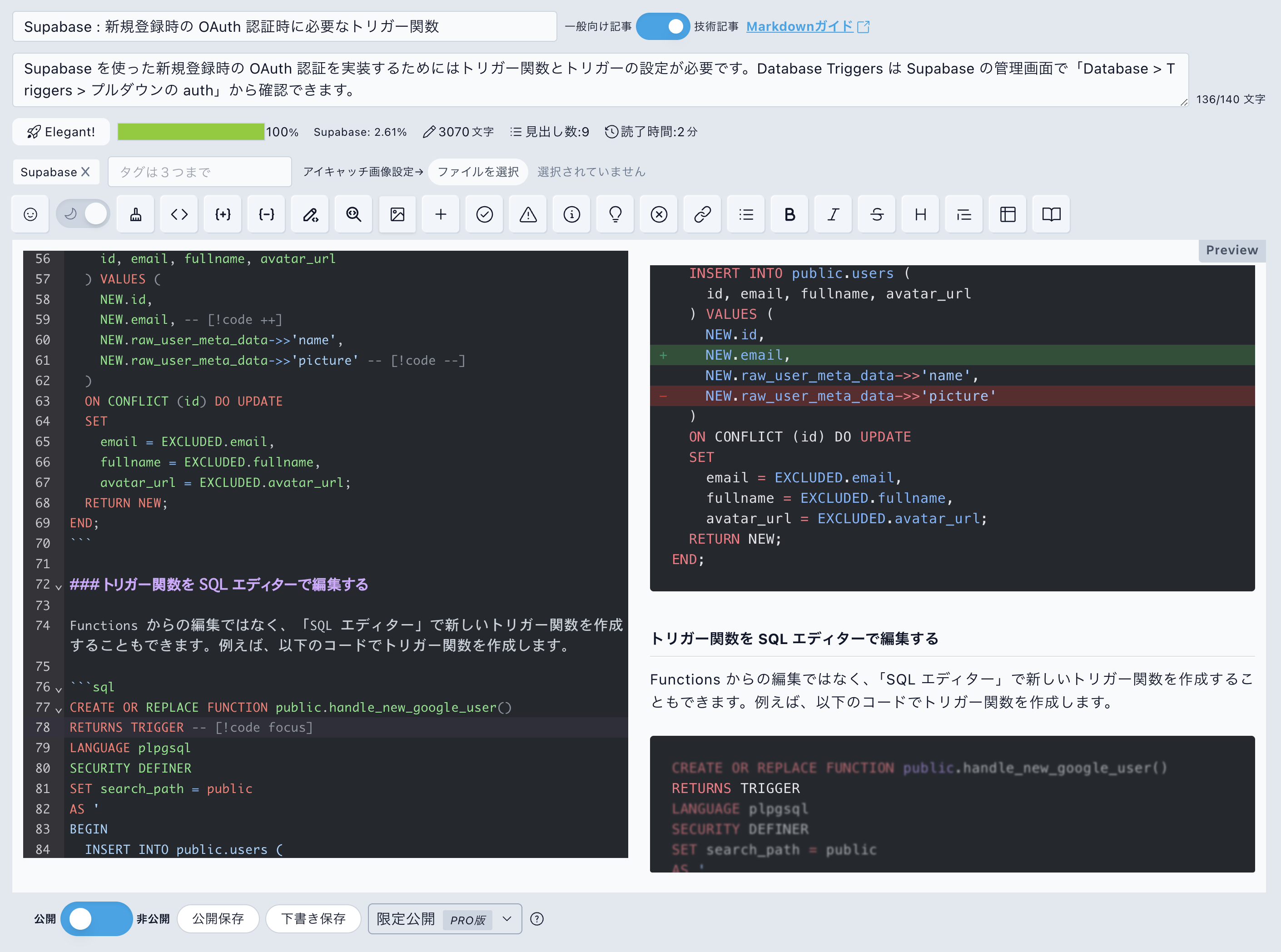Toggle the 一般向け記事 / 技術記事 article type switch
The width and height of the screenshot is (1281, 952).
663,26
